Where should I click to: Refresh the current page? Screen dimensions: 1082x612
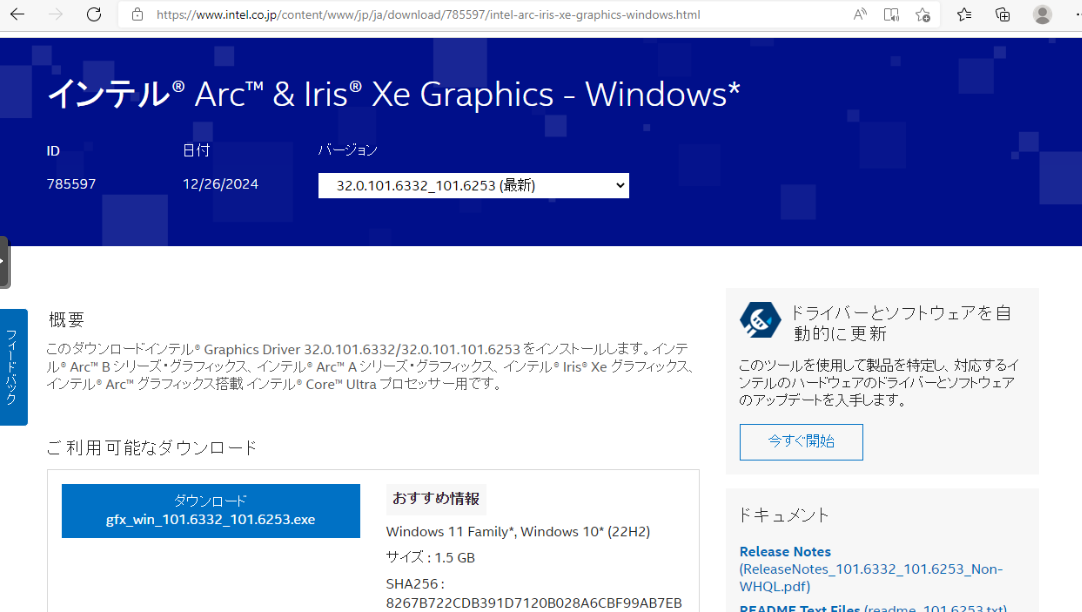[93, 14]
